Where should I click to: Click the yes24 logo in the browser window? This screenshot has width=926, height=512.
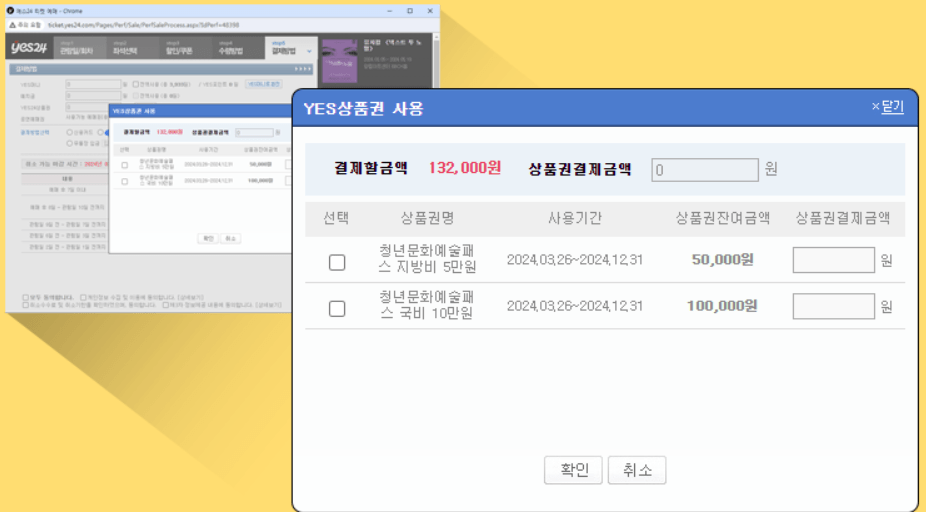pos(29,48)
